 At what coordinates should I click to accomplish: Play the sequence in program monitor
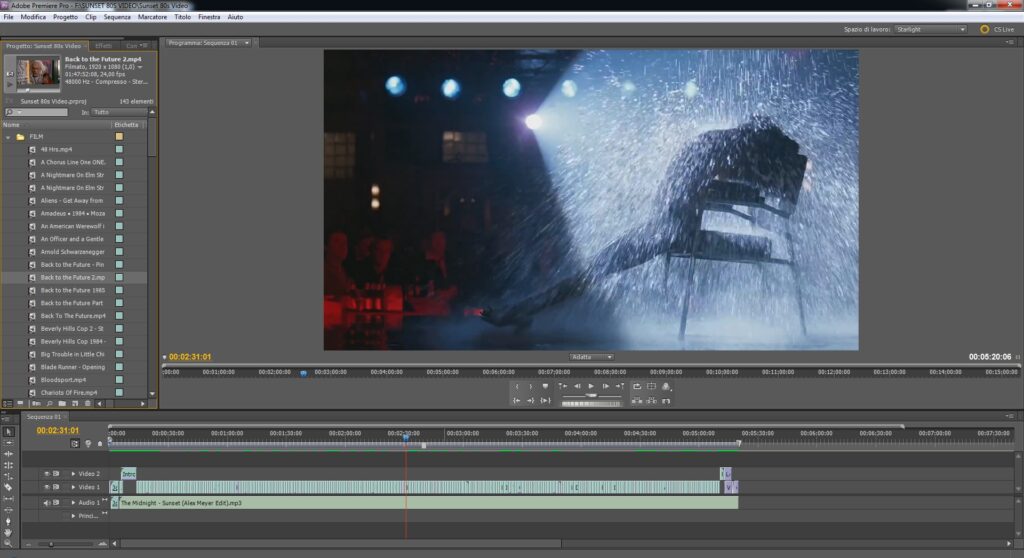click(x=591, y=386)
